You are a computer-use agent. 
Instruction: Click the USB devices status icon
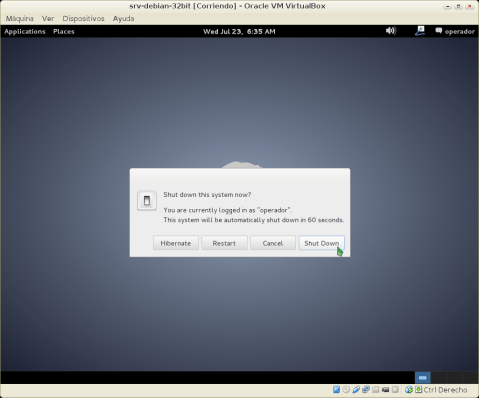(356, 389)
